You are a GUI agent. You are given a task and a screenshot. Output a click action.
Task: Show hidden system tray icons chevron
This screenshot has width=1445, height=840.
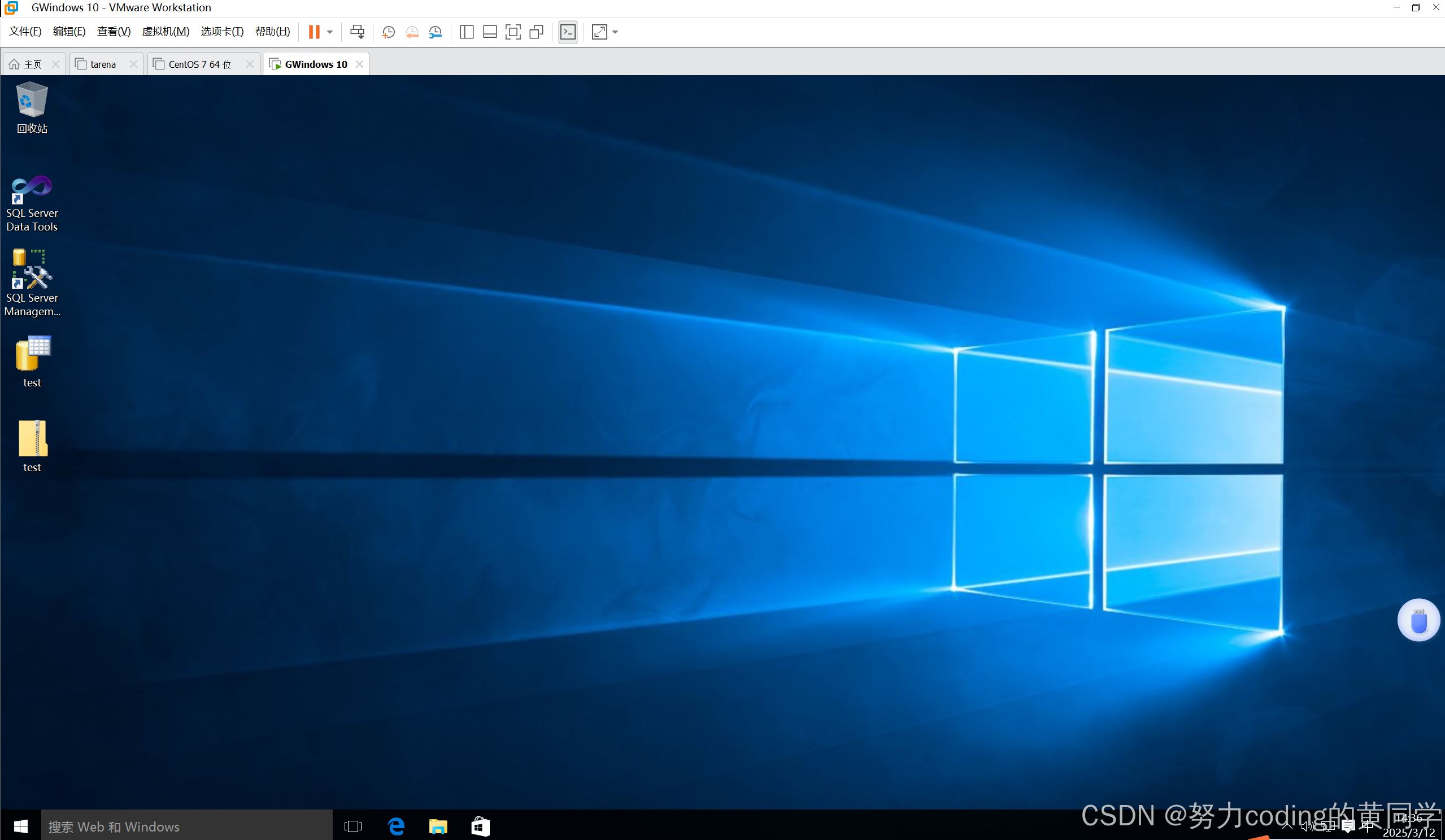click(1287, 826)
